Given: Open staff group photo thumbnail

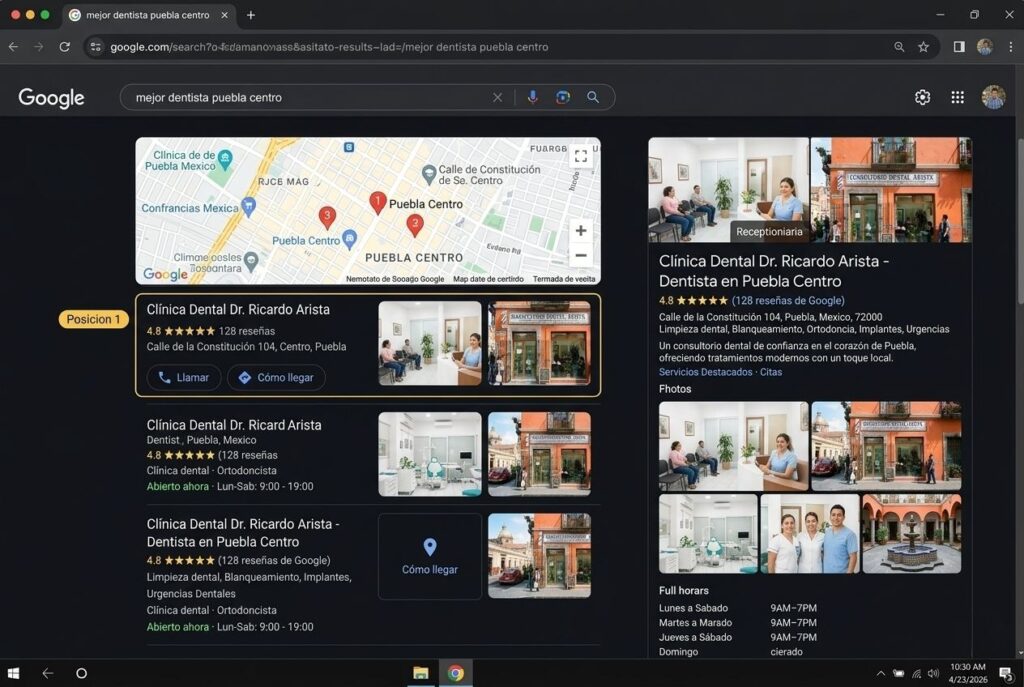Looking at the screenshot, I should point(809,534).
